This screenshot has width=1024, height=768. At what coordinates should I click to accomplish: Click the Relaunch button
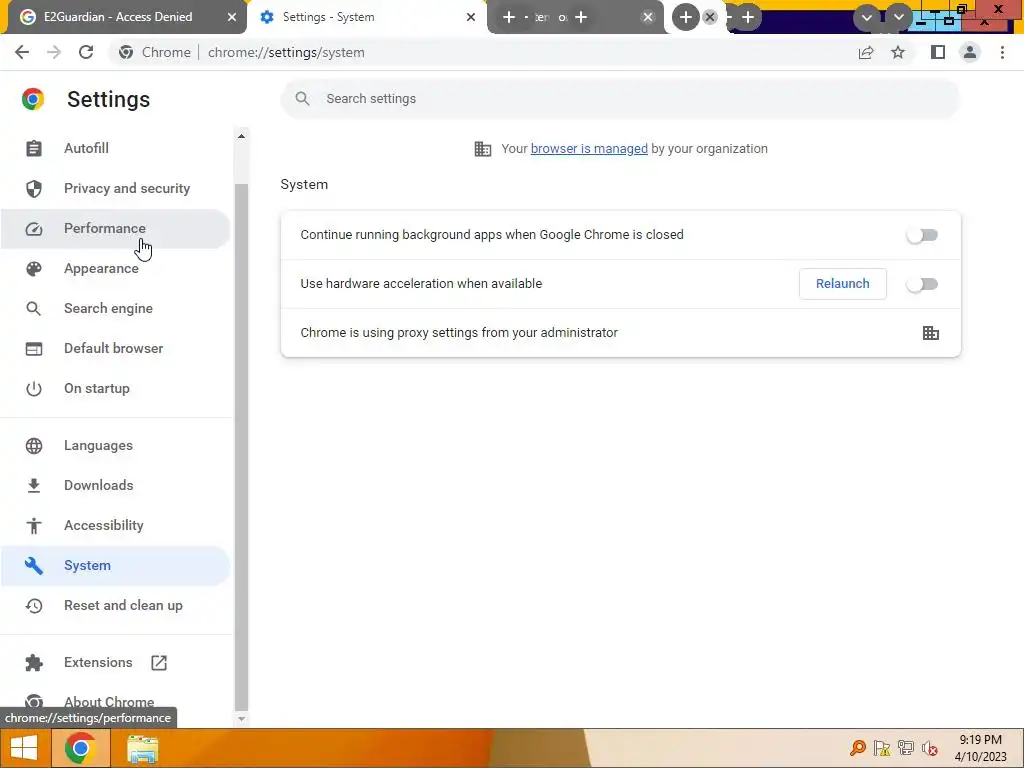point(842,284)
